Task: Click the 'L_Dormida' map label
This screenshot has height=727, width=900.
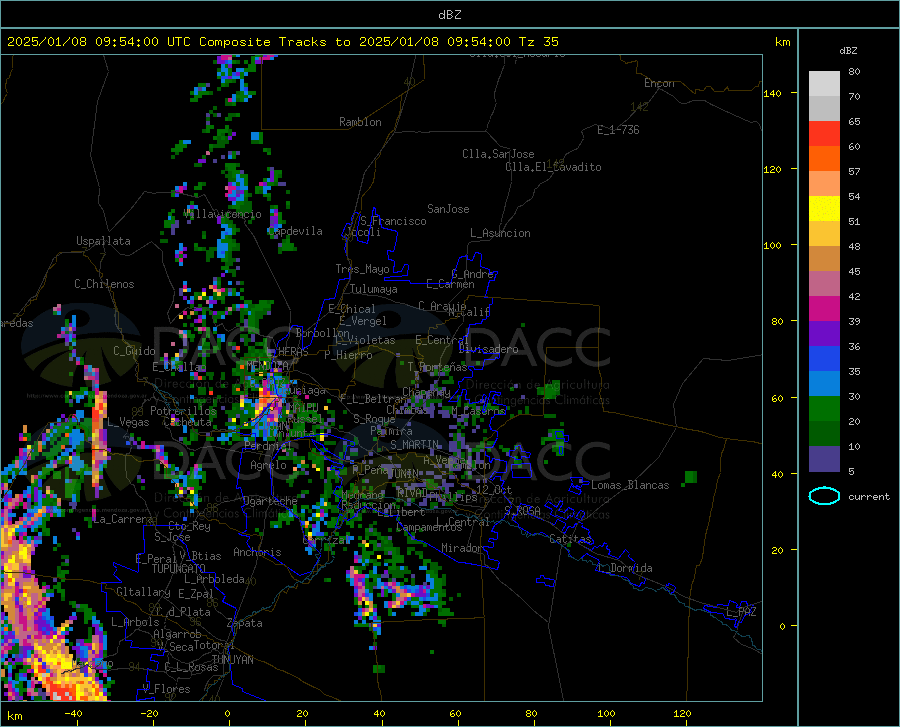Action: coord(625,568)
